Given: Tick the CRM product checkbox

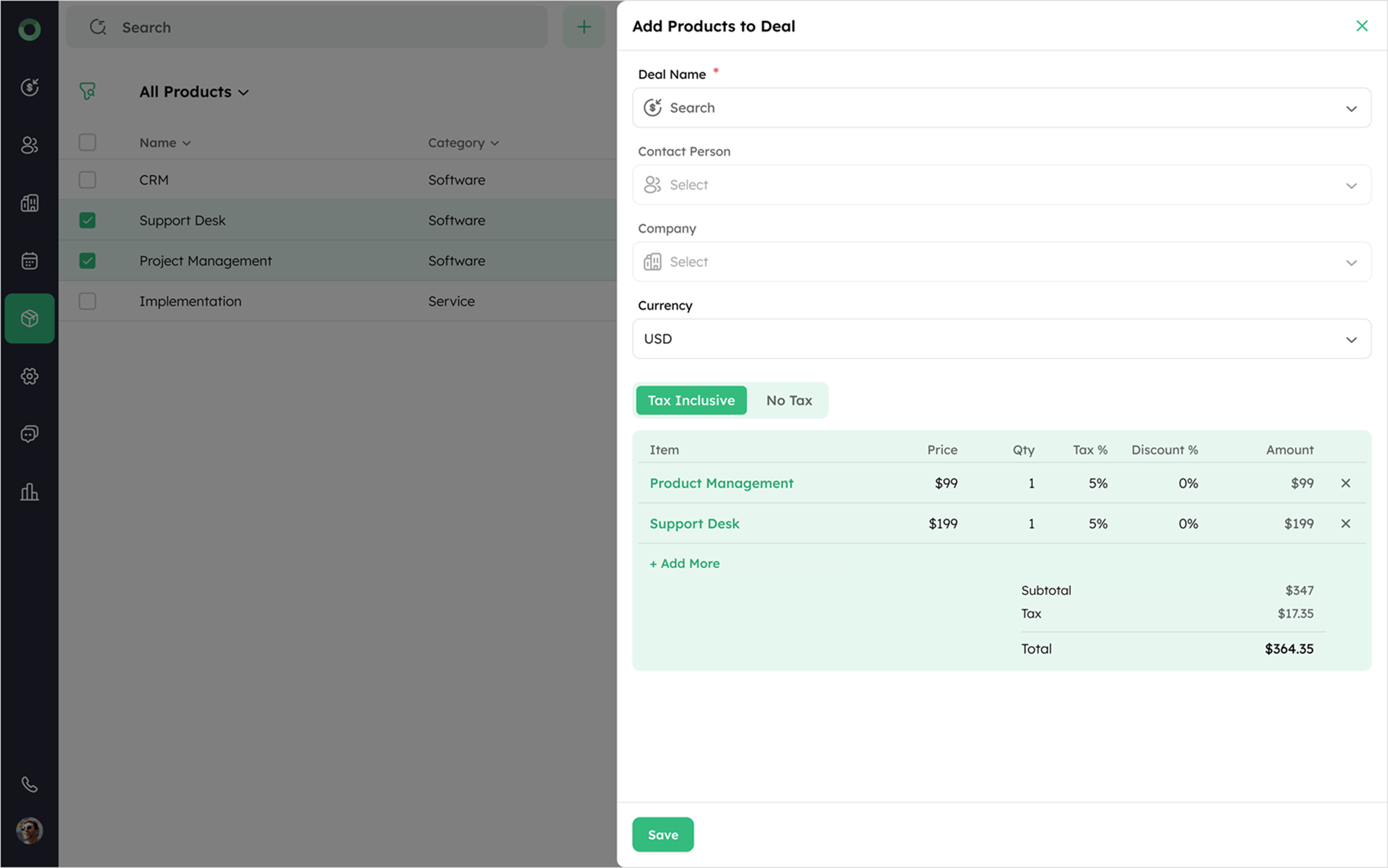Looking at the screenshot, I should tap(87, 180).
